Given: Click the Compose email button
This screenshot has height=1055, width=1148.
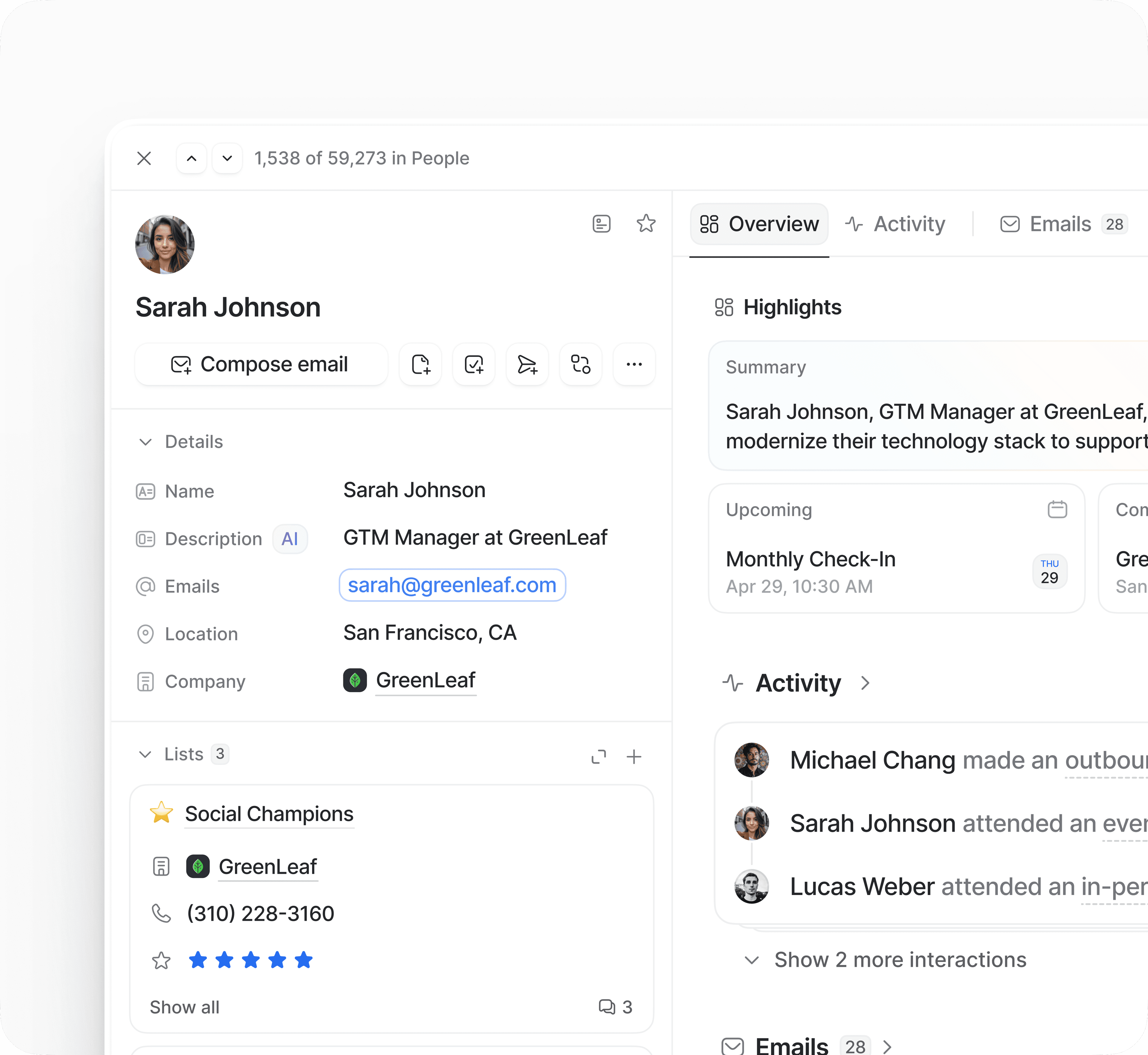Looking at the screenshot, I should (261, 364).
